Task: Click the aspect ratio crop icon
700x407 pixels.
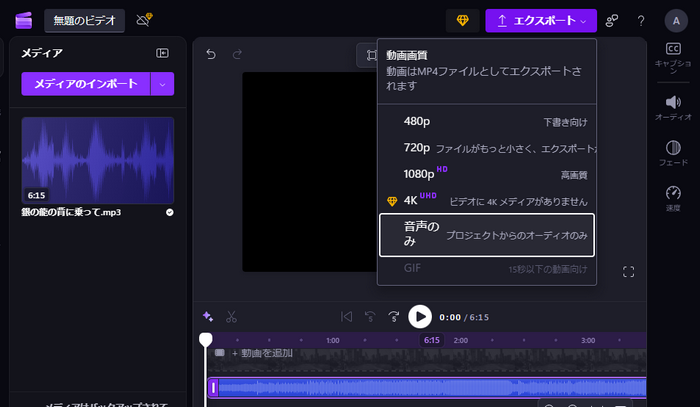Action: point(371,55)
